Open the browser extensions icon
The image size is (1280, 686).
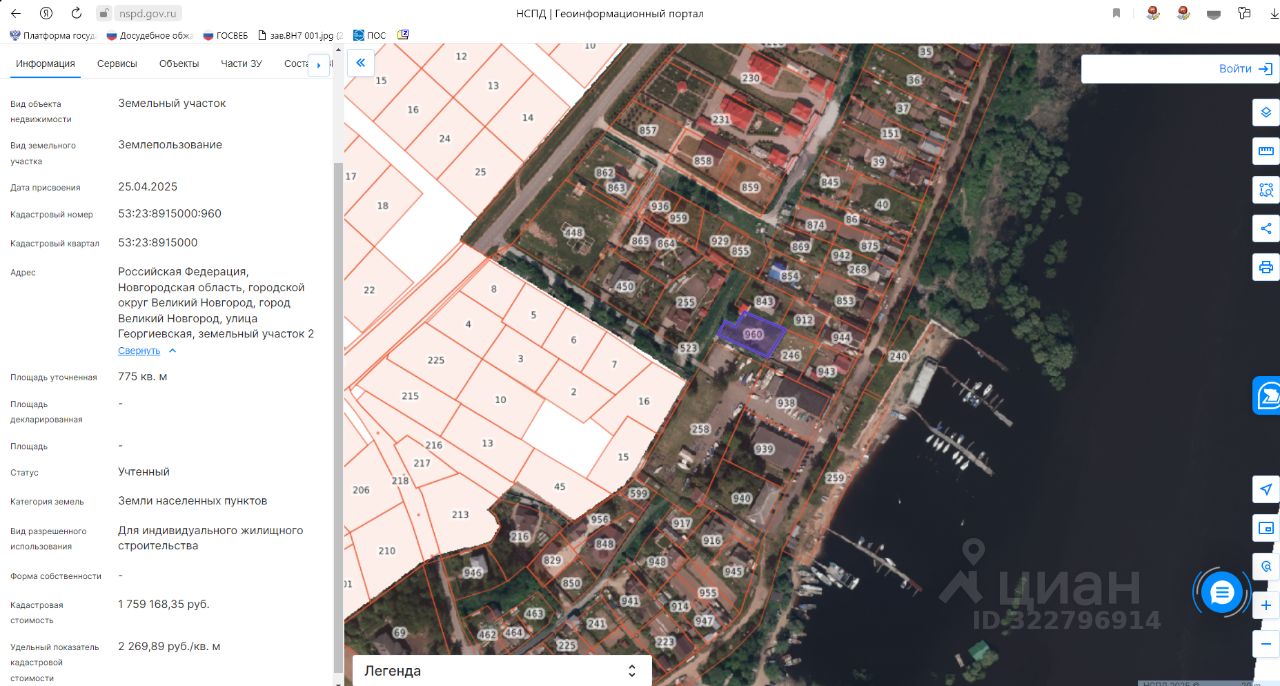(1244, 13)
